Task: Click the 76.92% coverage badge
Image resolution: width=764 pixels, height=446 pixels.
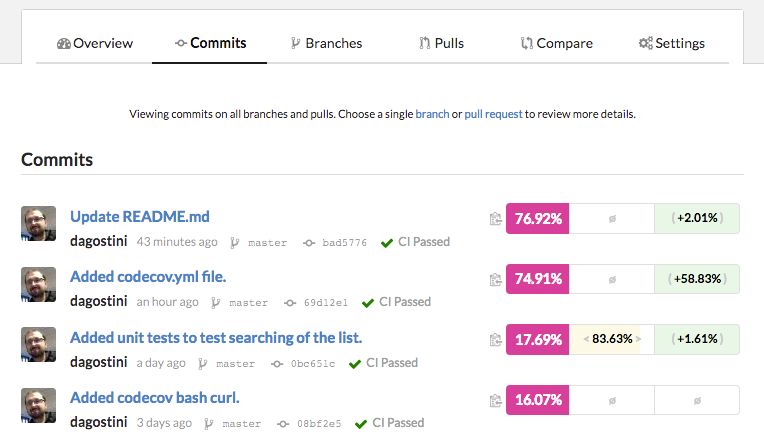Action: pyautogui.click(x=538, y=219)
